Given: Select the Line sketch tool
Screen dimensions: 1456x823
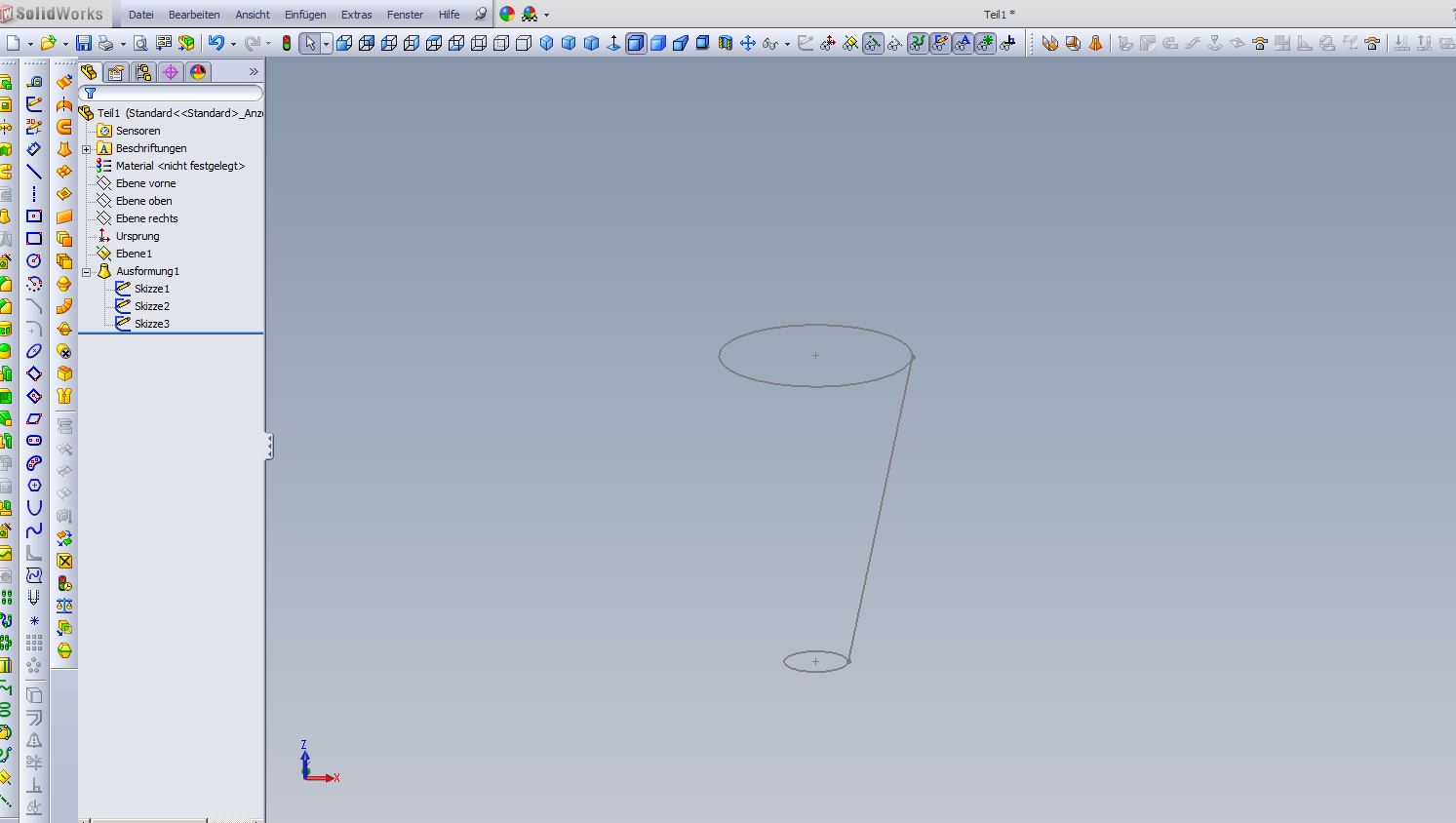Looking at the screenshot, I should click(34, 172).
